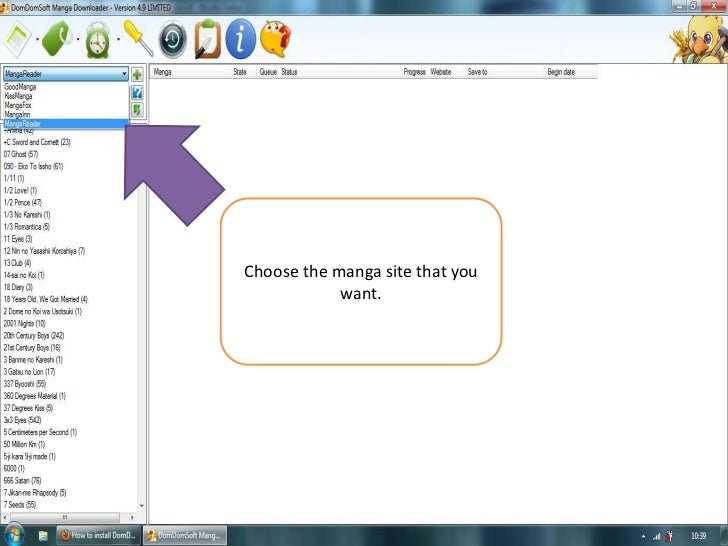Click the green refresh list button
Screen dimensions: 728x546
(137, 110)
